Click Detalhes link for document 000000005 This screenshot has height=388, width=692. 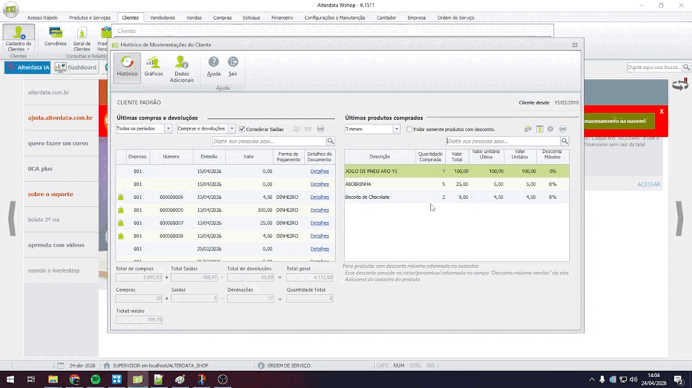320,210
